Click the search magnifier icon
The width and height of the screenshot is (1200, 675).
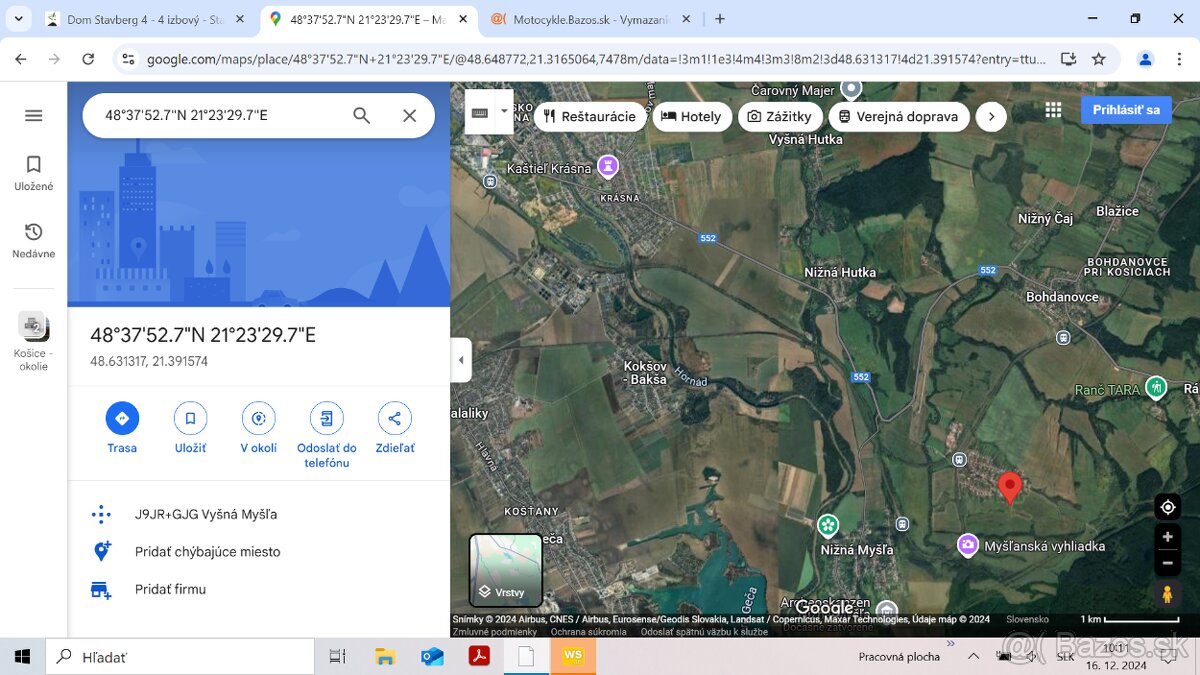362,116
